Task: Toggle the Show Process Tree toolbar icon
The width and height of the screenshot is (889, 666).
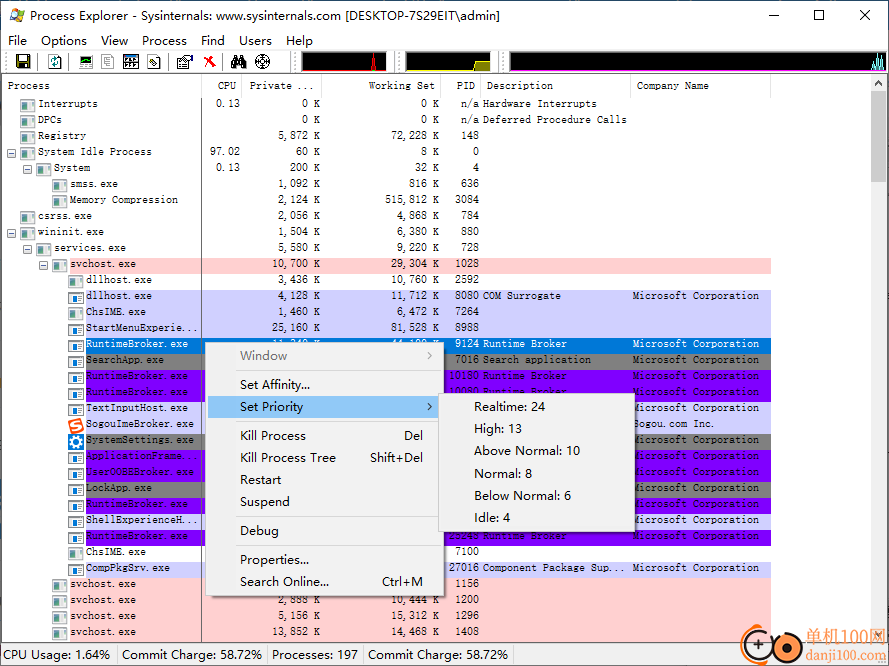Action: 107,61
